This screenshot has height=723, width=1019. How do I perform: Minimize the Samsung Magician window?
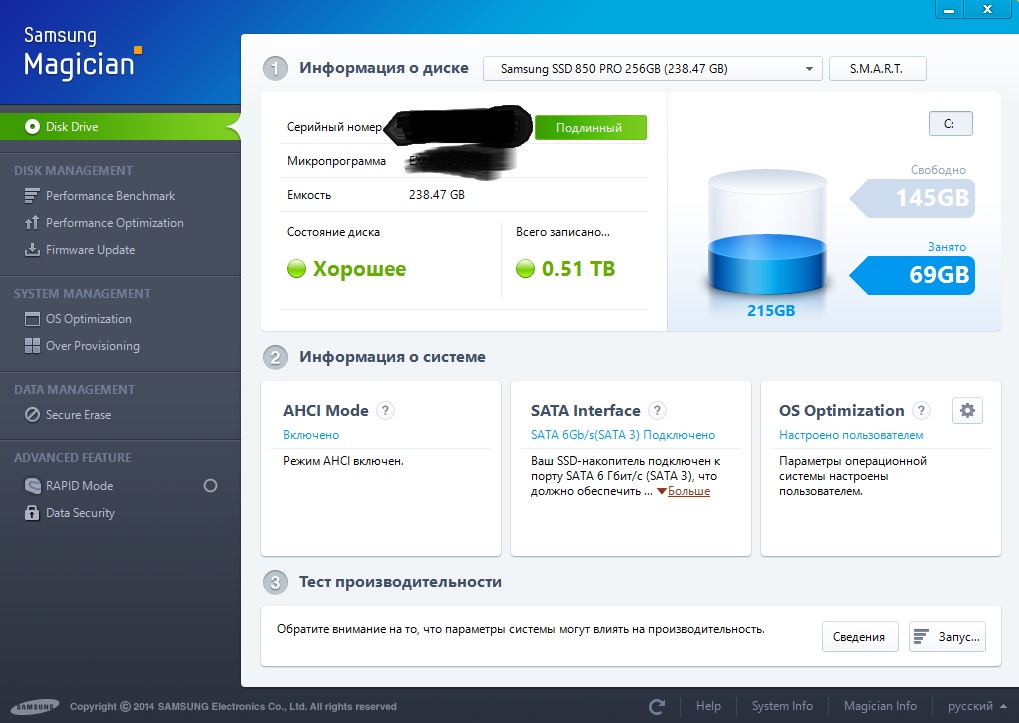click(949, 9)
